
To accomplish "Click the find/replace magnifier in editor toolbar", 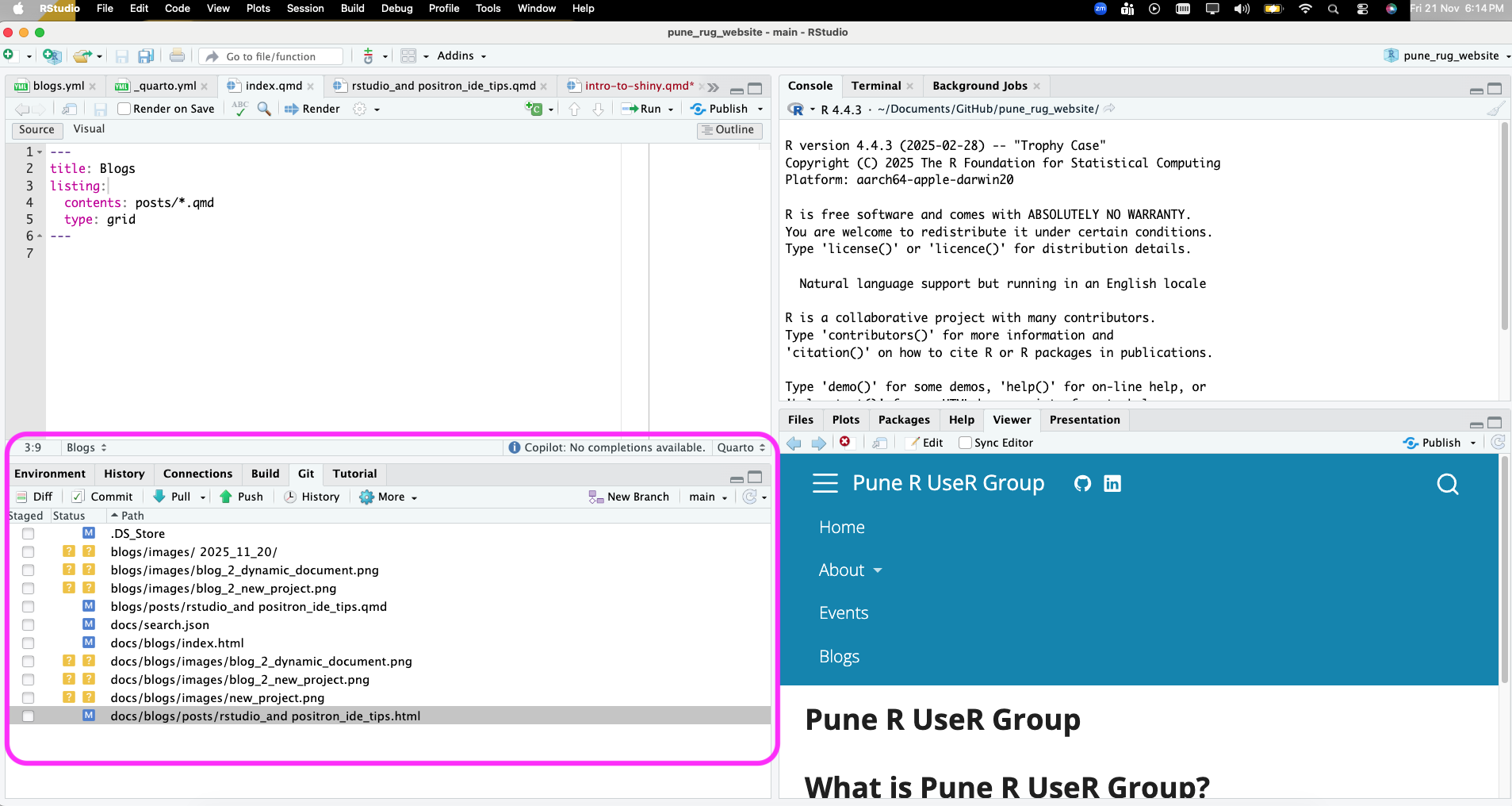I will pos(264,109).
